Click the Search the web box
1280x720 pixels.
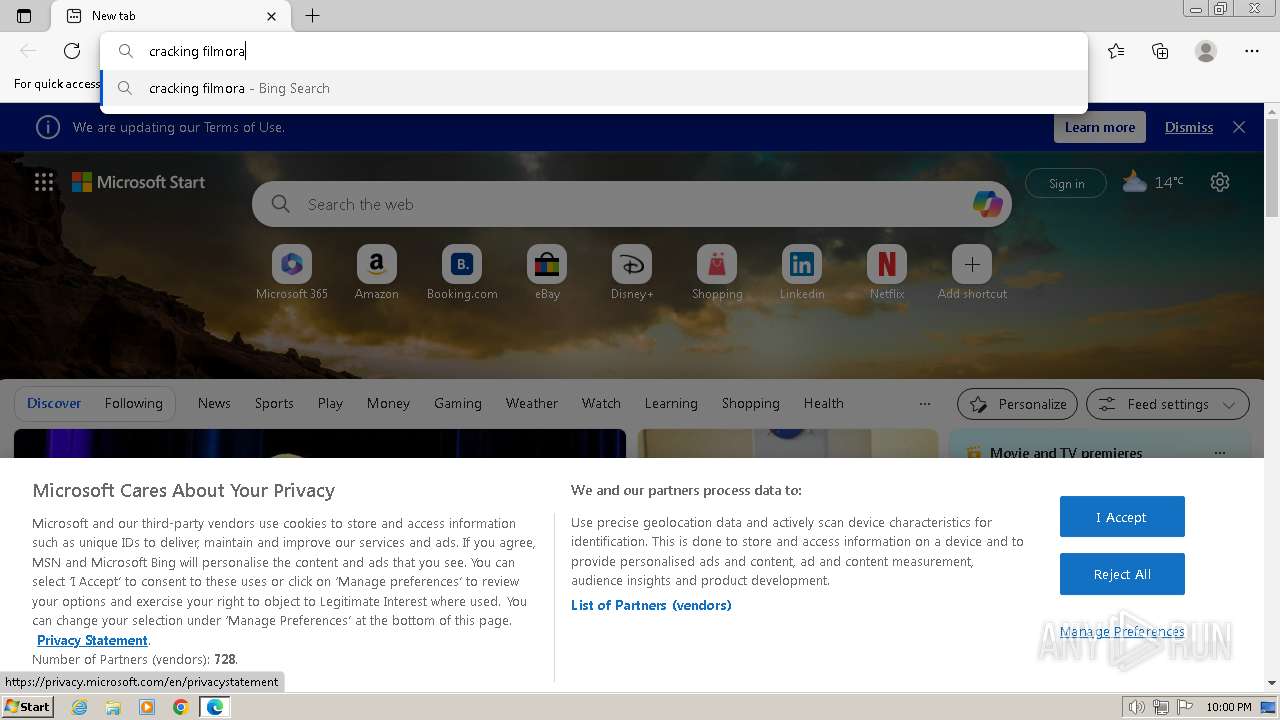632,204
